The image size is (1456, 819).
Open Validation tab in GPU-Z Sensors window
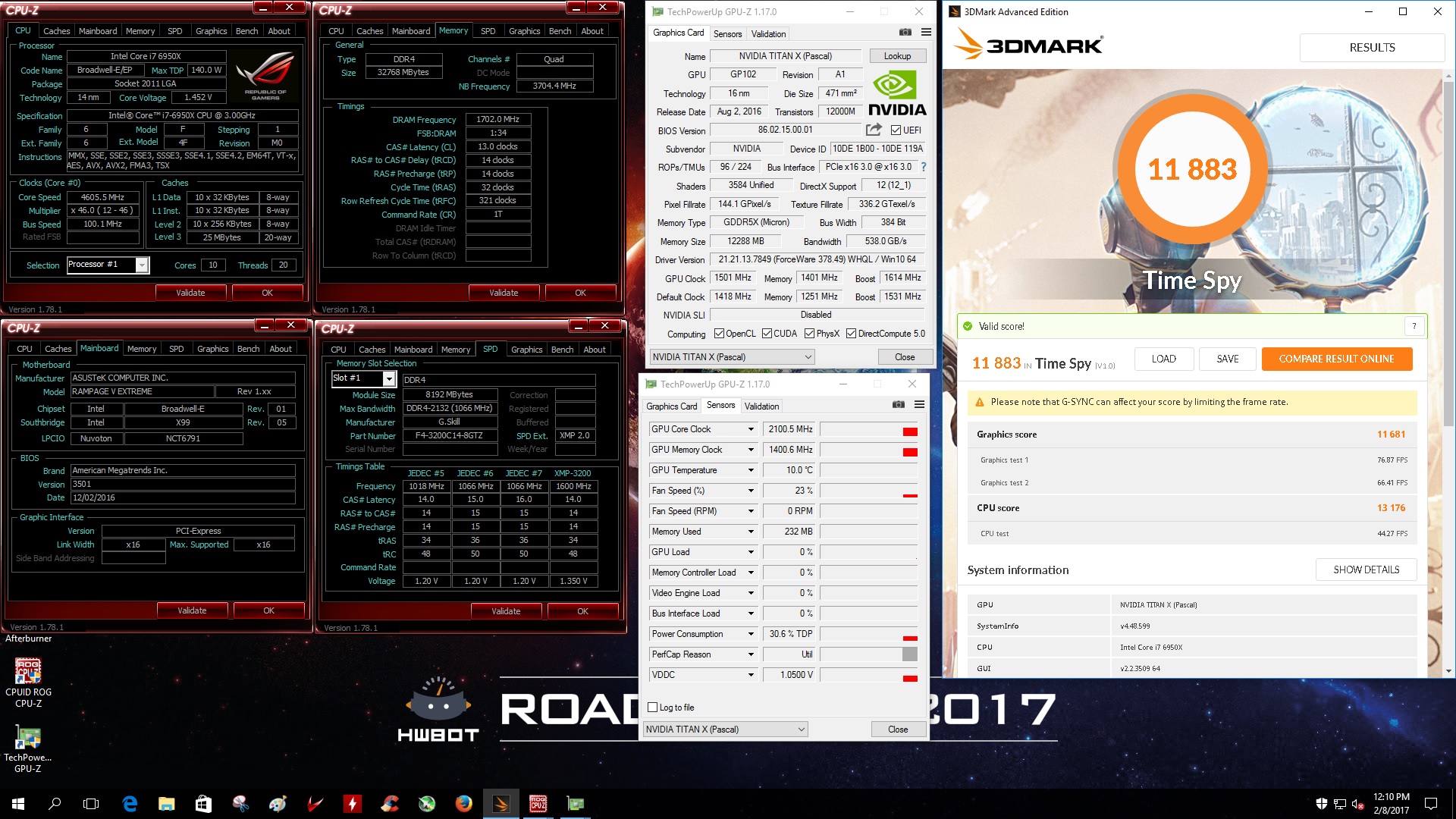pyautogui.click(x=761, y=406)
